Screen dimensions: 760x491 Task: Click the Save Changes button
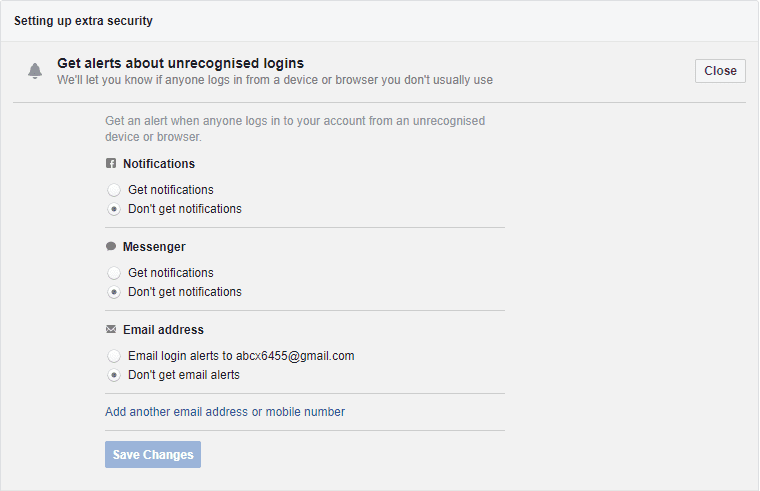pyautogui.click(x=153, y=454)
